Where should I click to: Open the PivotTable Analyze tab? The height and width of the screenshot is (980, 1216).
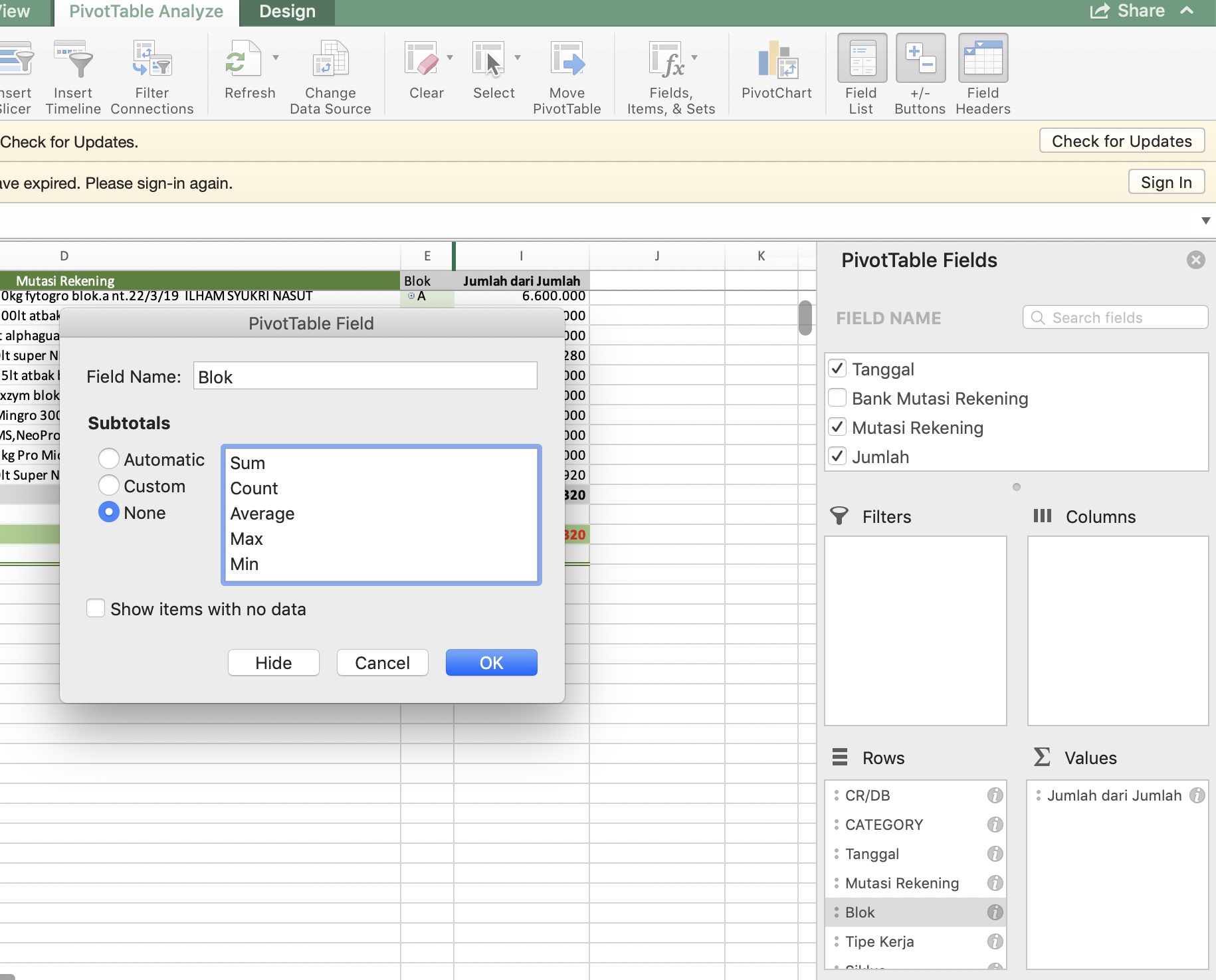tap(145, 11)
